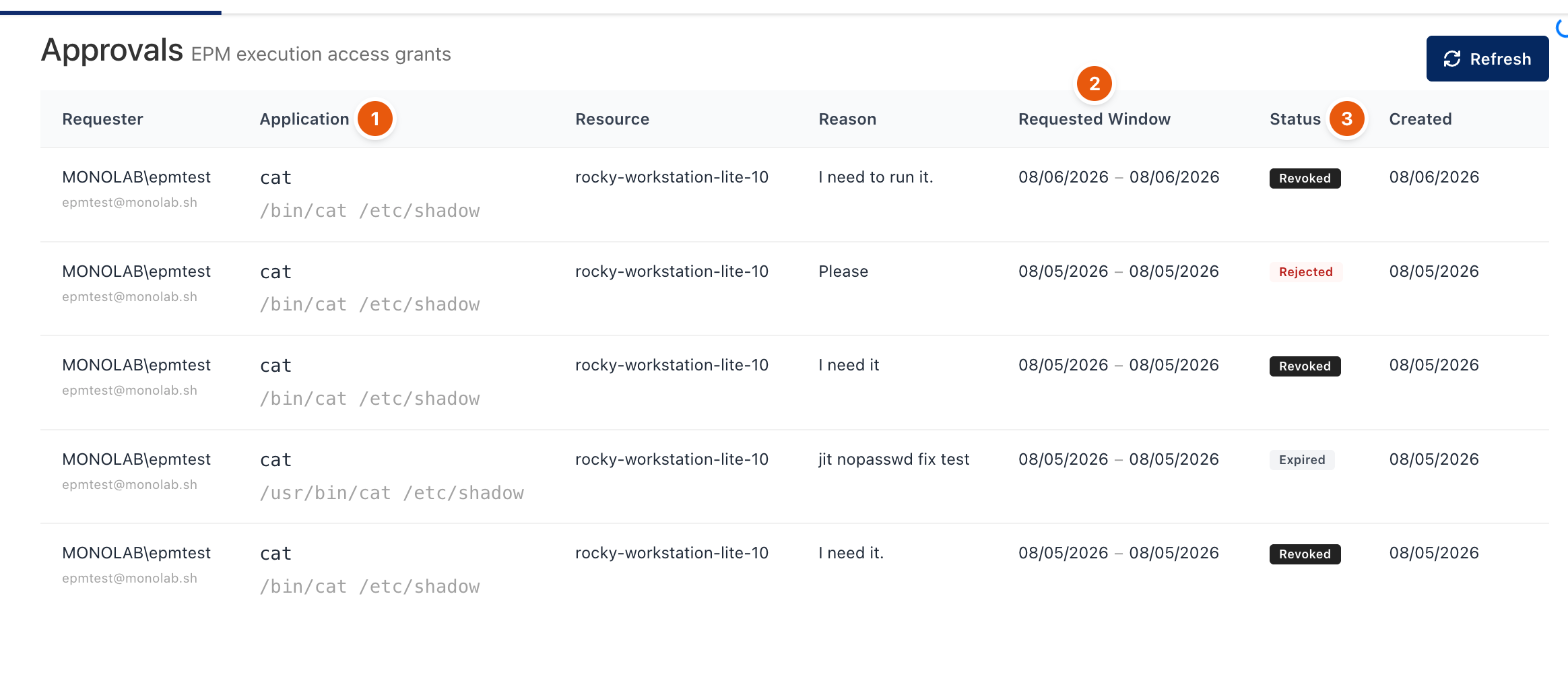Click the '/usr/bin/cat /etc/shadow' command text

[392, 493]
